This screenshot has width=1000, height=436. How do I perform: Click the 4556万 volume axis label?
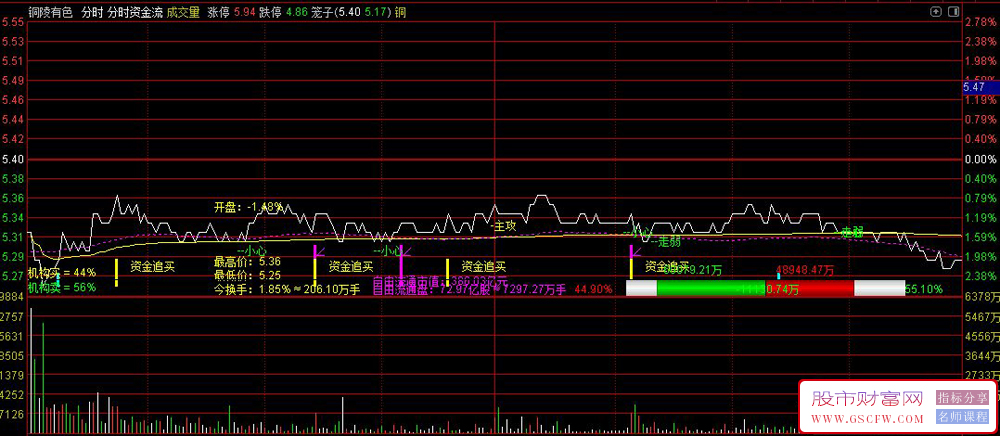click(x=982, y=336)
